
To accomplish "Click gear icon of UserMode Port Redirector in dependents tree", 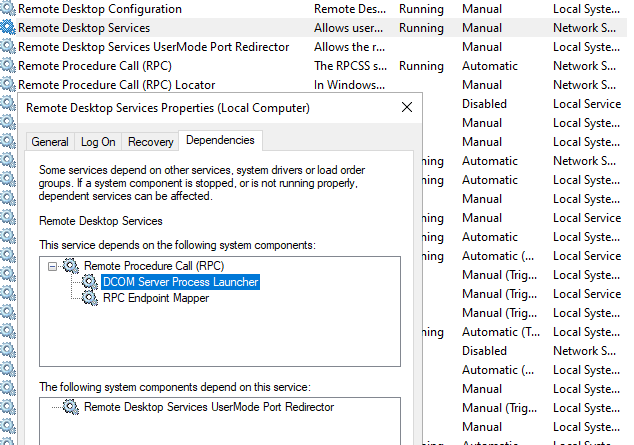I will click(x=71, y=407).
